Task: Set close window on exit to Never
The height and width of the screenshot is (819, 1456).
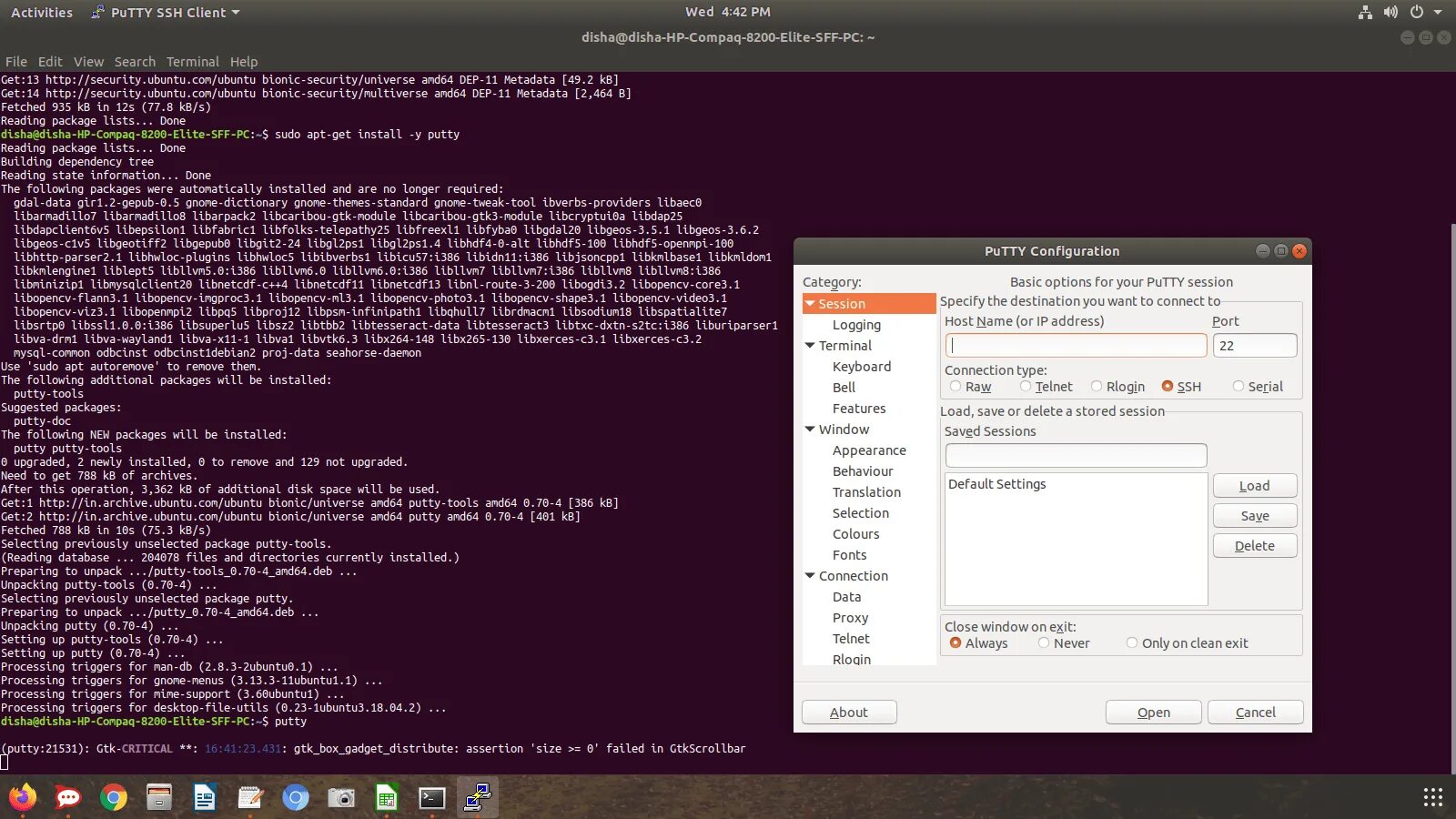Action: [1044, 643]
